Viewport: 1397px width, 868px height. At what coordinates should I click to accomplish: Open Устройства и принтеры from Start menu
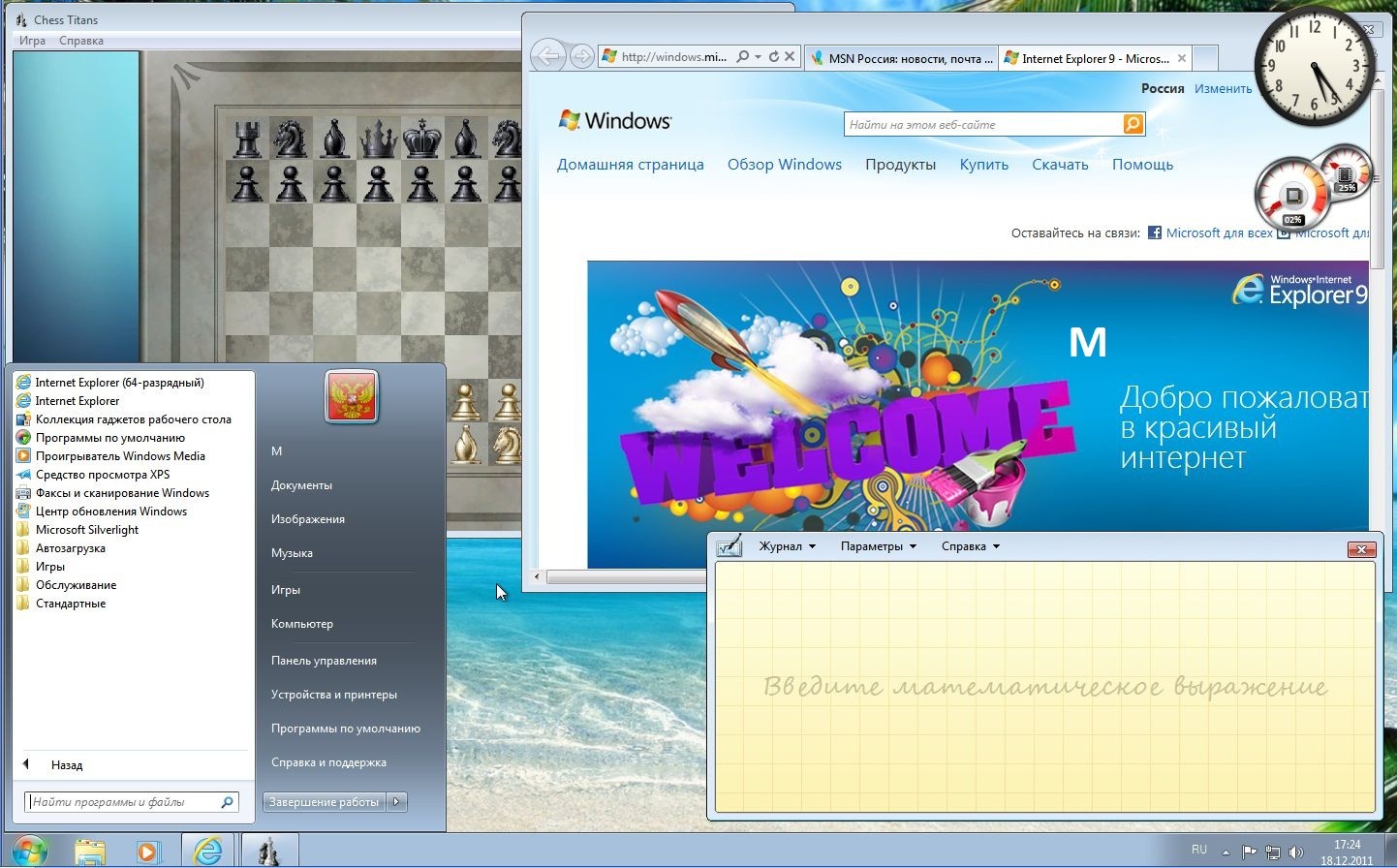coord(334,695)
